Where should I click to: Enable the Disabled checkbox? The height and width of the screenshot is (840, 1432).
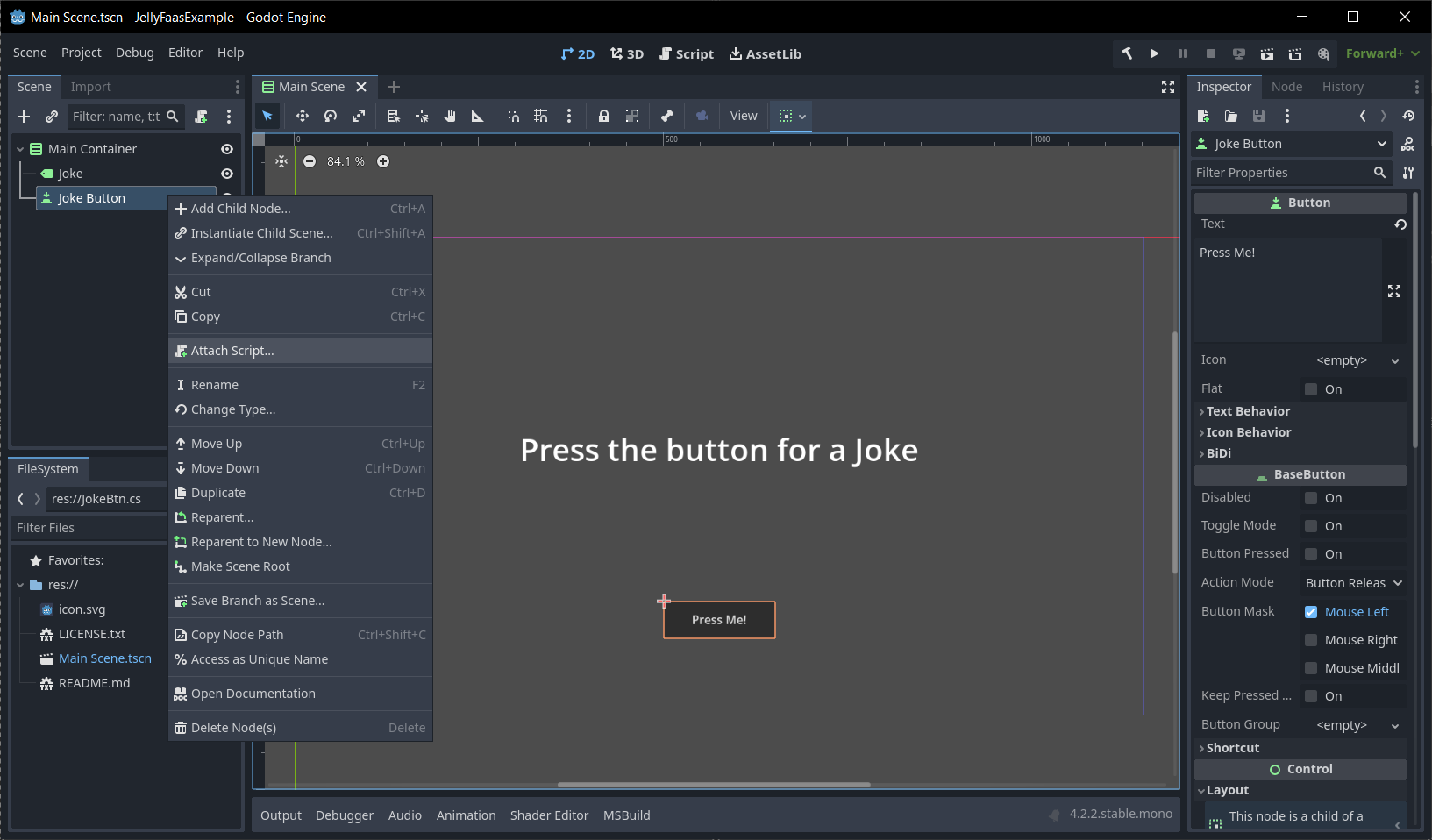click(1311, 498)
